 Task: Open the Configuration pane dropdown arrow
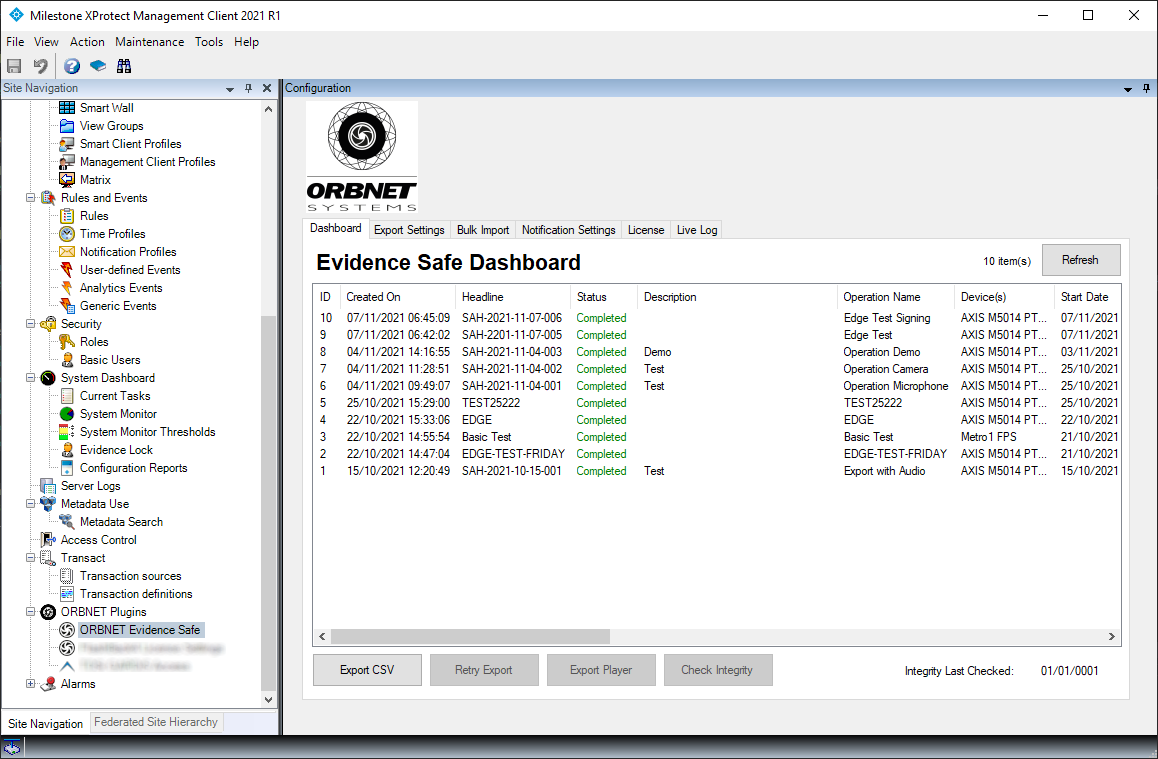coord(1128,89)
